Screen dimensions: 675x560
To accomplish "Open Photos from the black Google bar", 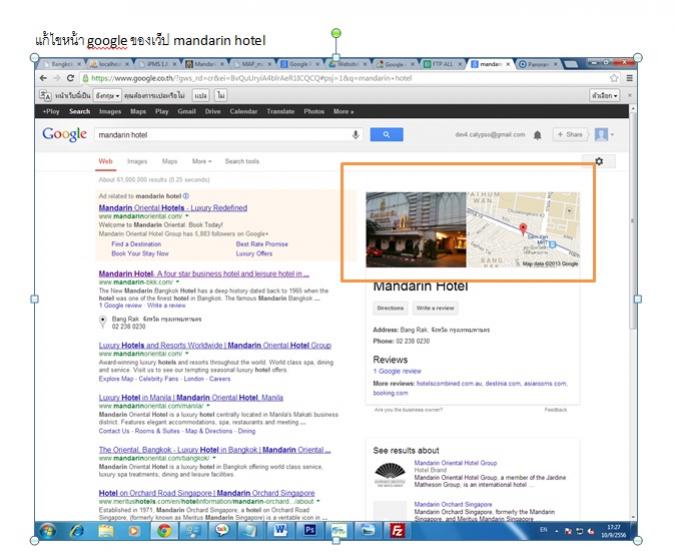I will pyautogui.click(x=314, y=111).
